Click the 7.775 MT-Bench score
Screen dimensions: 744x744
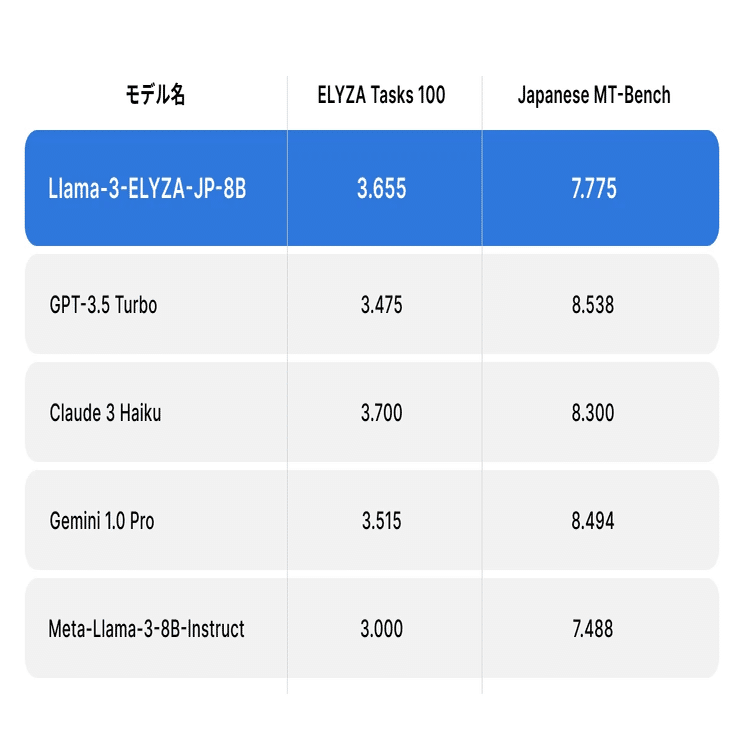pos(594,188)
